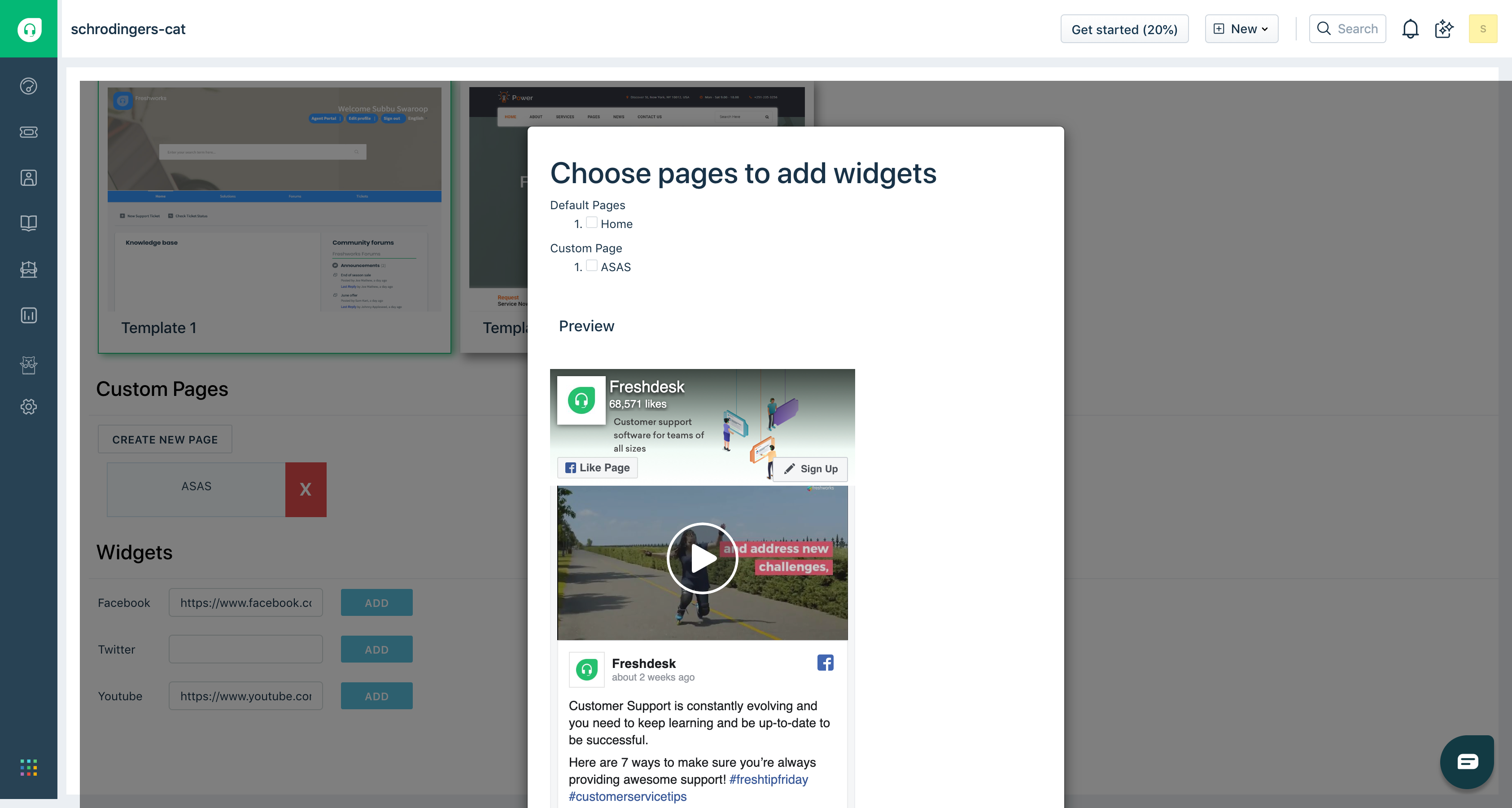Open the chat support bubble icon
The height and width of the screenshot is (808, 1512).
(x=1467, y=762)
